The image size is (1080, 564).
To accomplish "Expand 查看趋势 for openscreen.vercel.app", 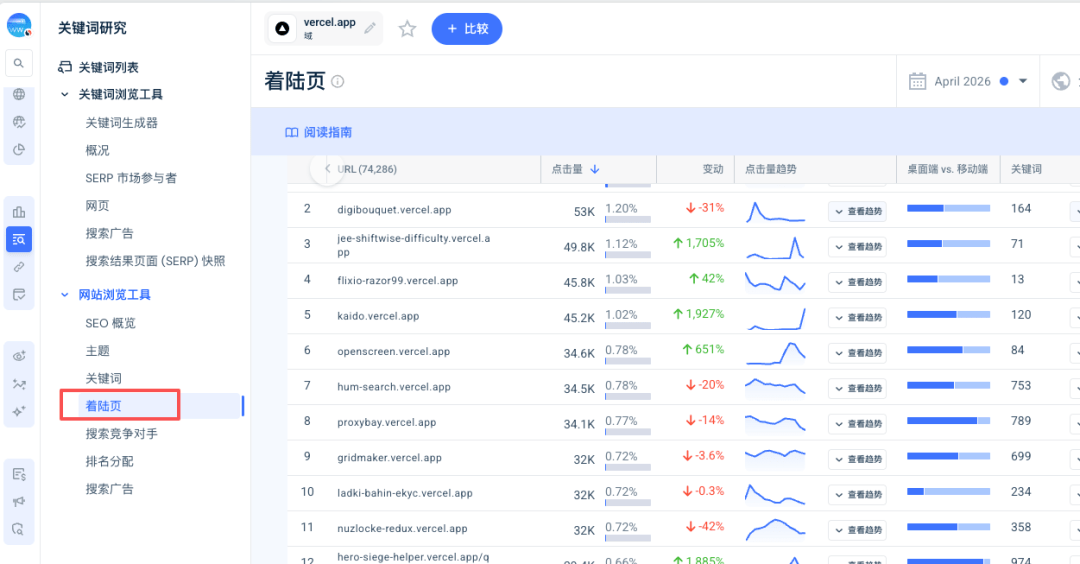I will [857, 353].
